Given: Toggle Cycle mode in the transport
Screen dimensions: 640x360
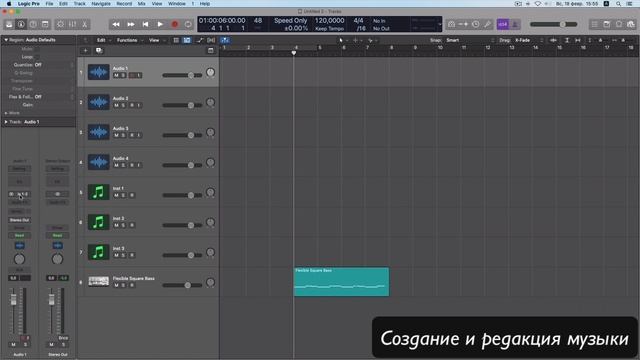Looking at the screenshot, I should (188, 24).
